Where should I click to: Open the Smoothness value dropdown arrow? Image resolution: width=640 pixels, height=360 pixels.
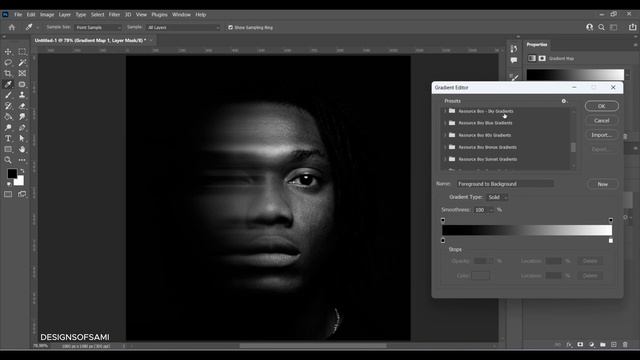point(491,210)
